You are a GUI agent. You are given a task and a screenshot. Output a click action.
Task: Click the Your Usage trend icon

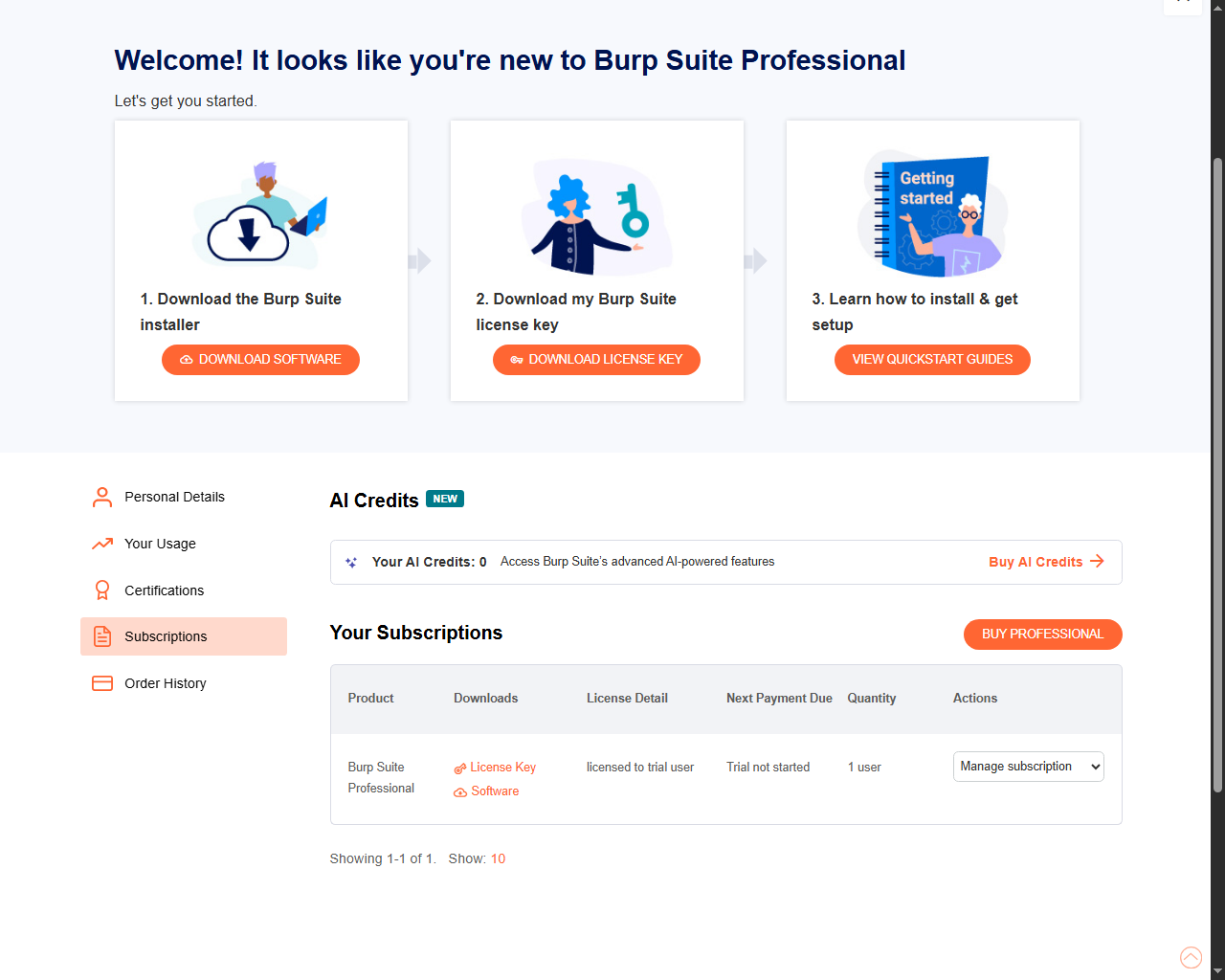tap(102, 544)
